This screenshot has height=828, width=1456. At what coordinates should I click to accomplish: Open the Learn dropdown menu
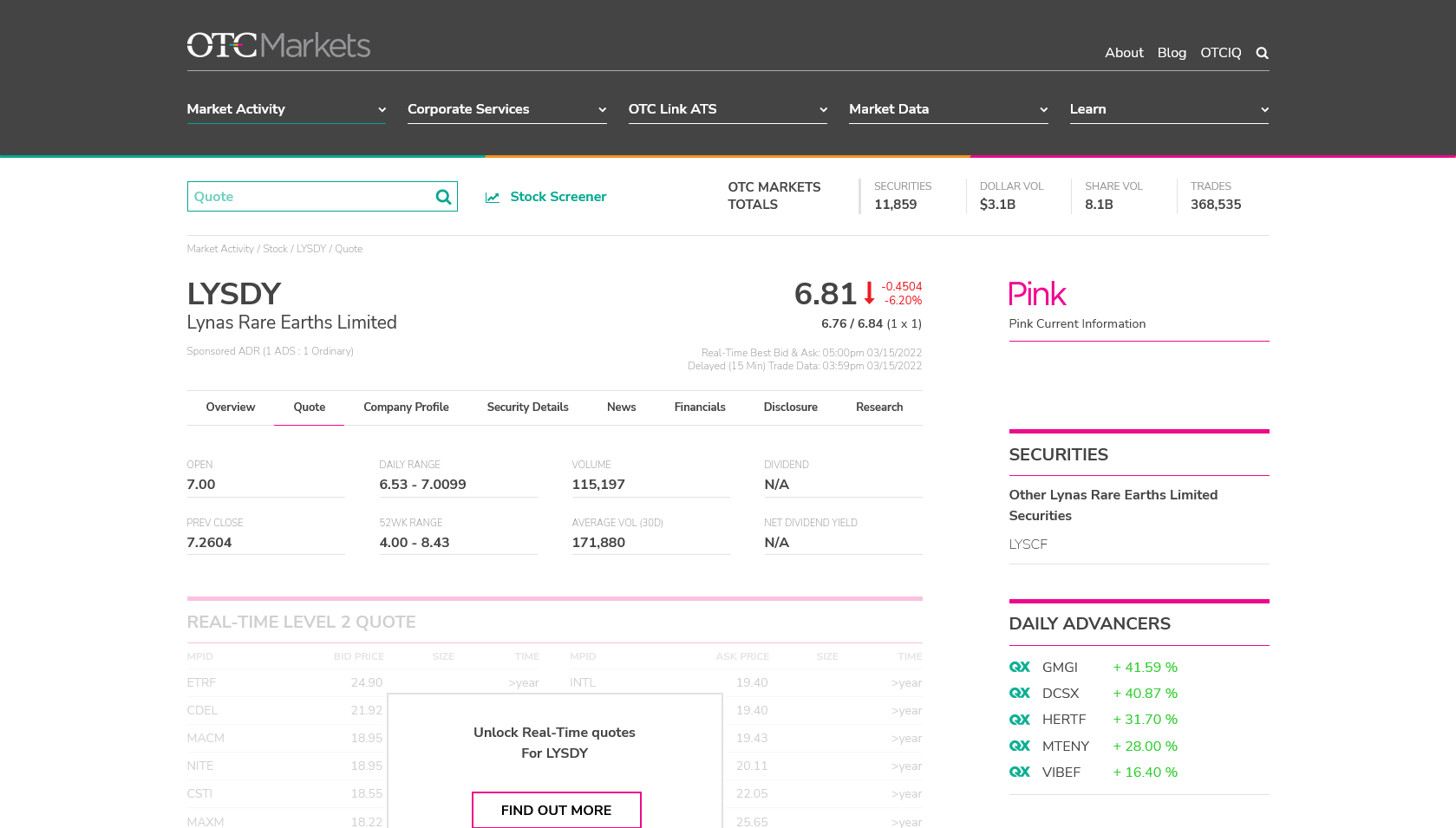click(x=1169, y=109)
